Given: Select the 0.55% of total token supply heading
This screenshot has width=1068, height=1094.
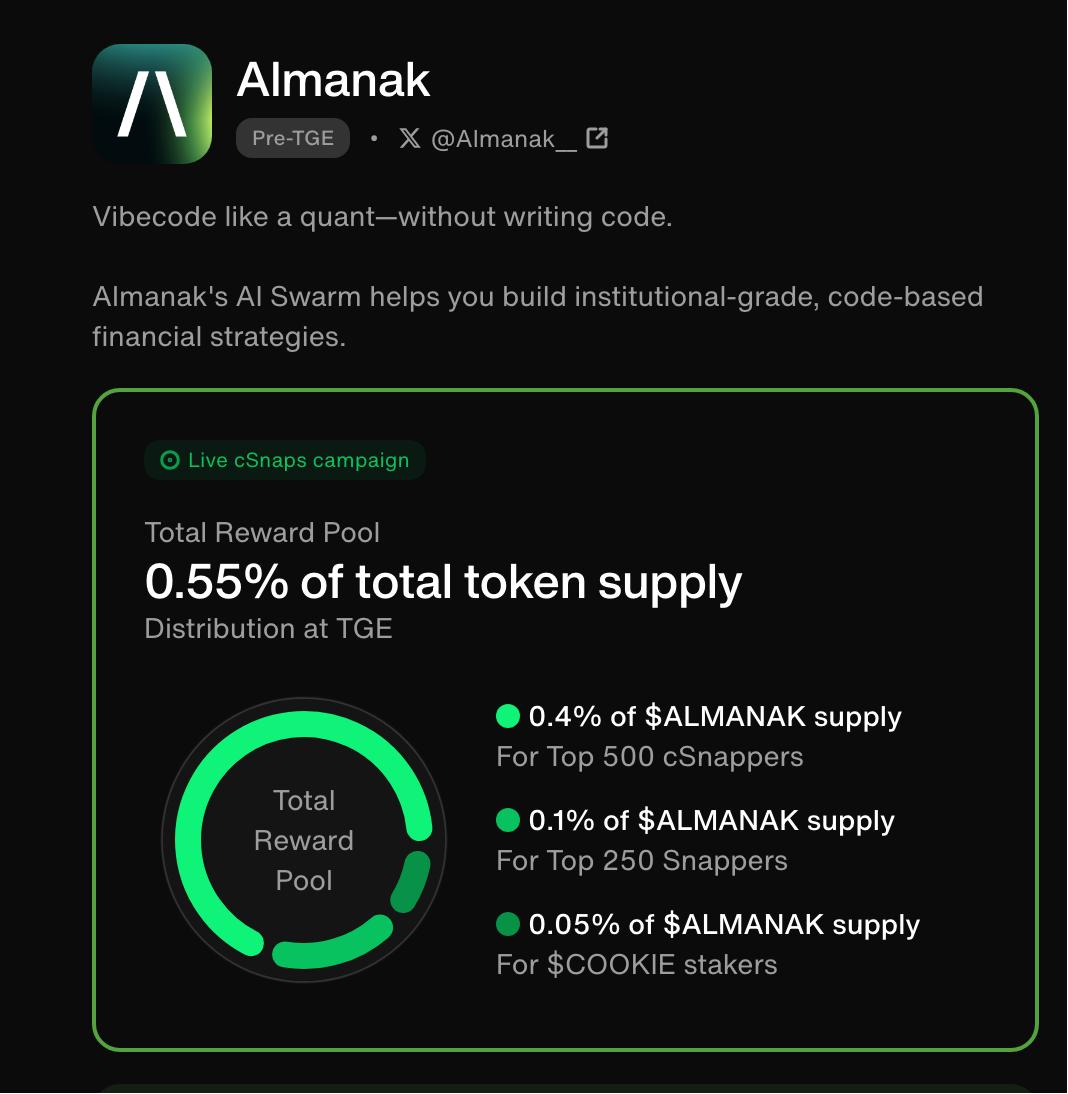Looking at the screenshot, I should click(443, 582).
